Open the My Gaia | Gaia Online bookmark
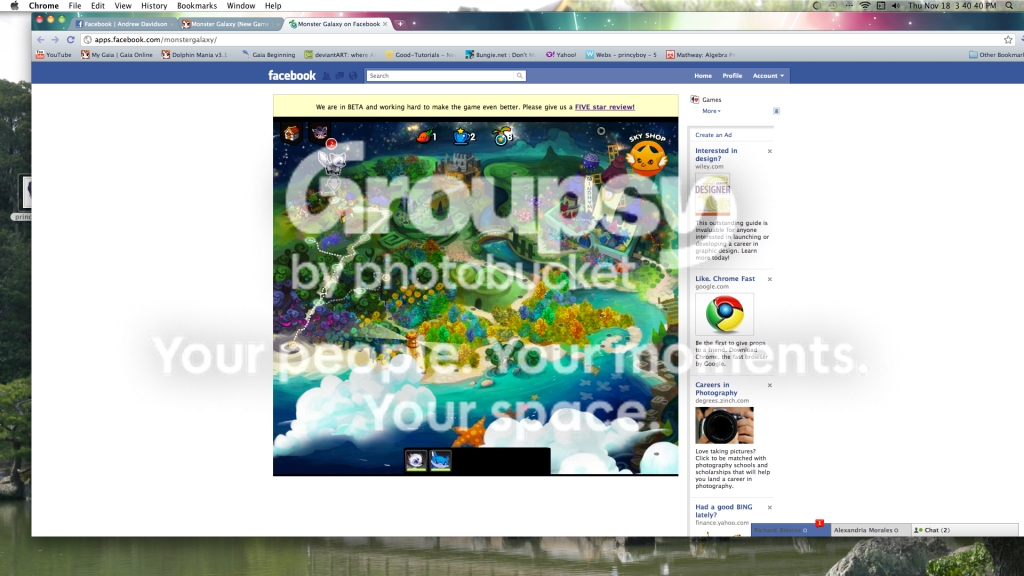Screen dimensions: 1024x576 pos(117,55)
